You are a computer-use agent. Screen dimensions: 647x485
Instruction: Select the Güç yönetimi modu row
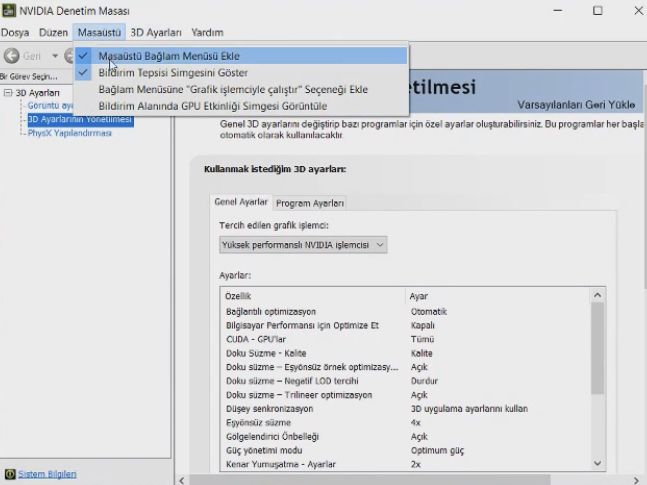pos(406,450)
